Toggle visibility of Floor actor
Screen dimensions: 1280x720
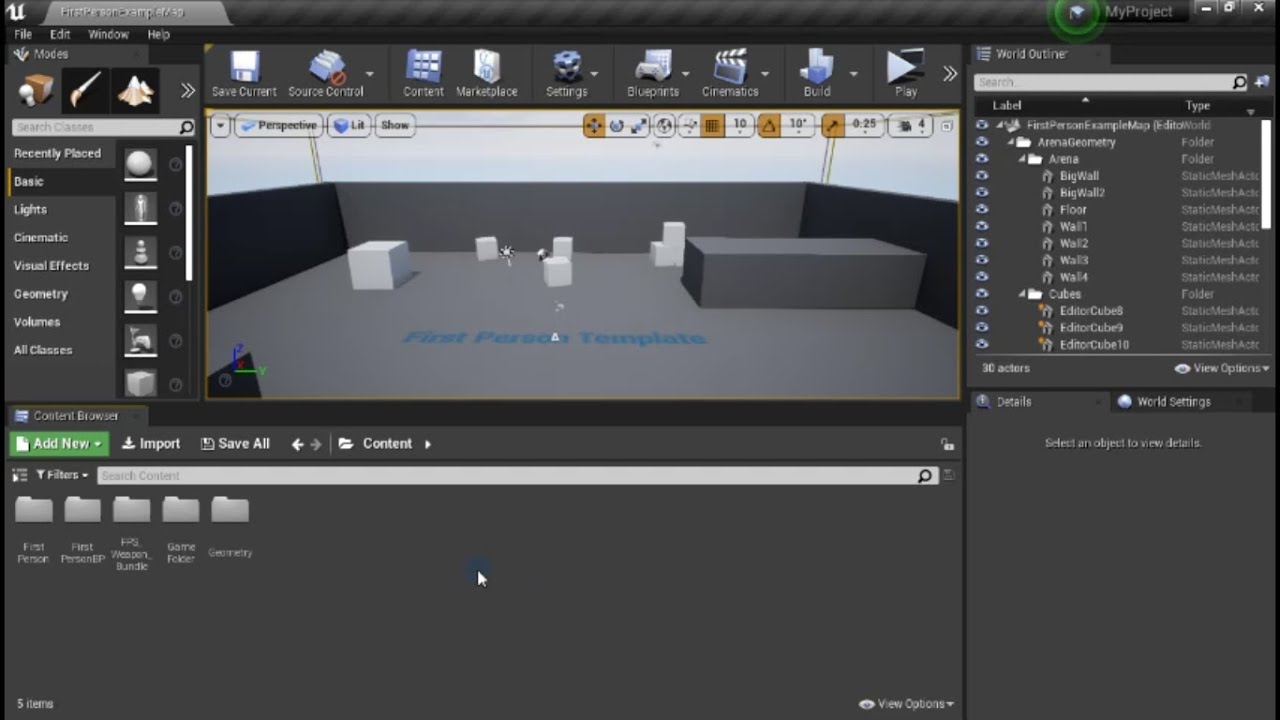click(982, 209)
